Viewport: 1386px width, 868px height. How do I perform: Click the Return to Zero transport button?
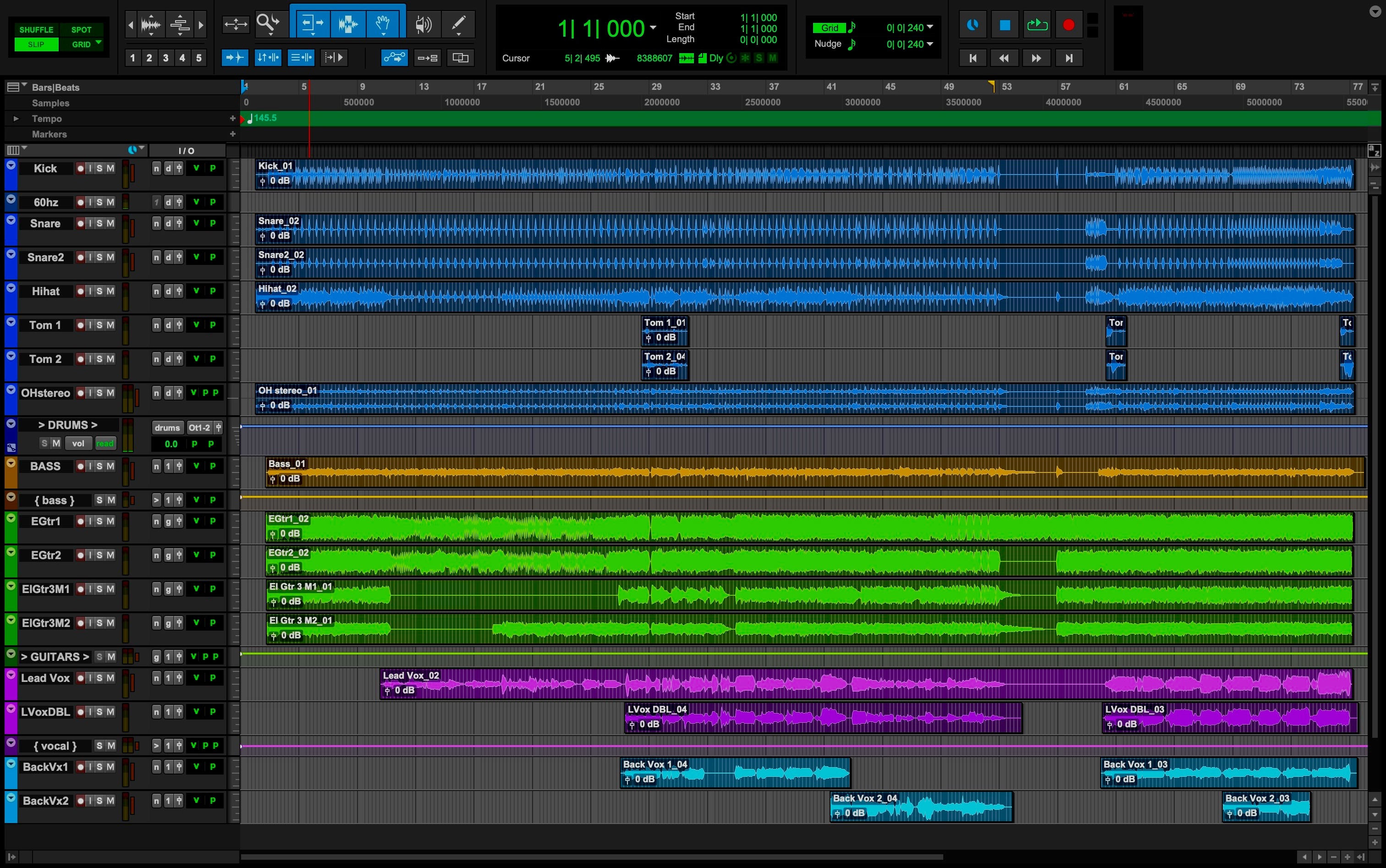pos(973,58)
